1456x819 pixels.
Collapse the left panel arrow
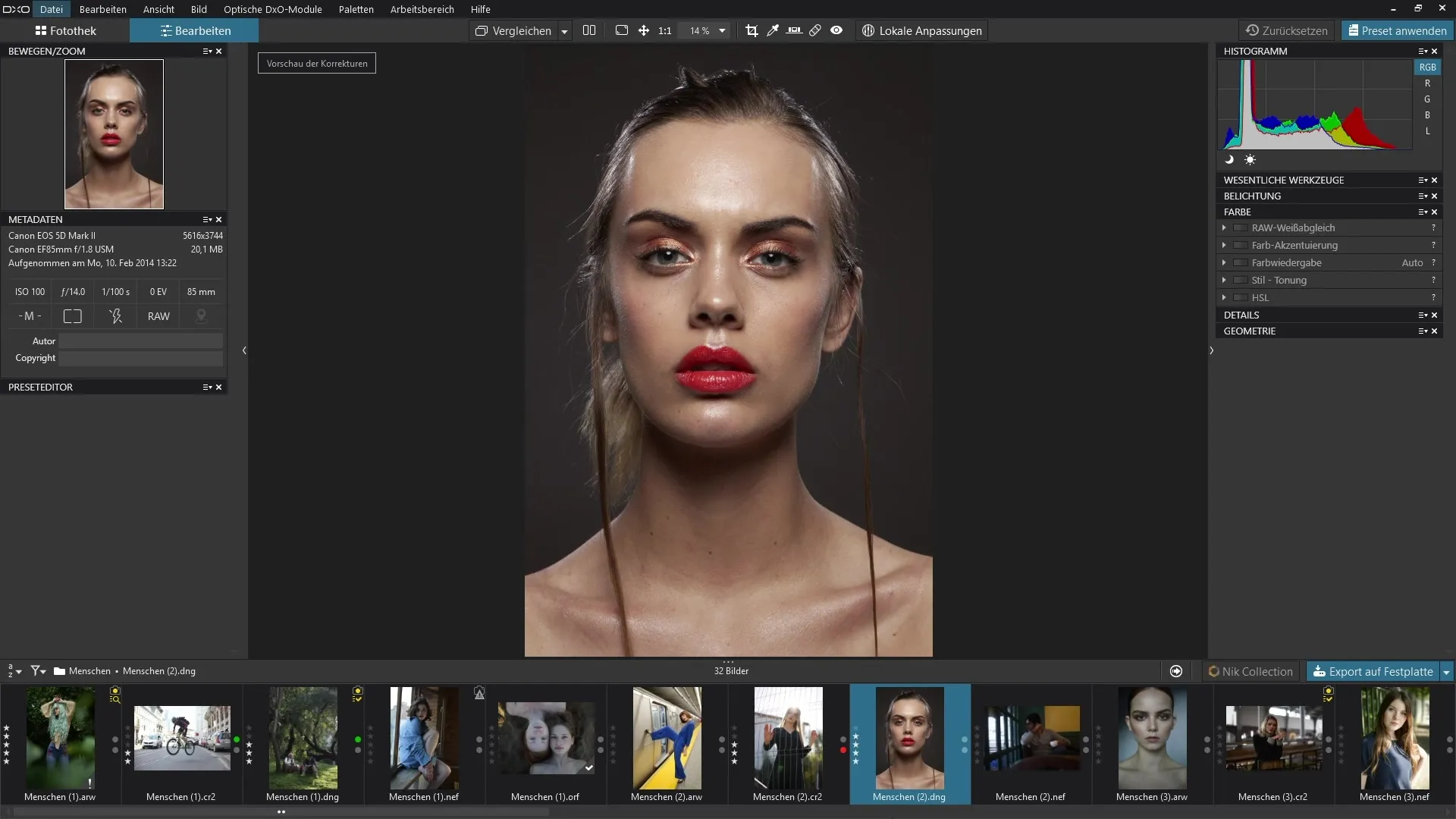(x=244, y=350)
